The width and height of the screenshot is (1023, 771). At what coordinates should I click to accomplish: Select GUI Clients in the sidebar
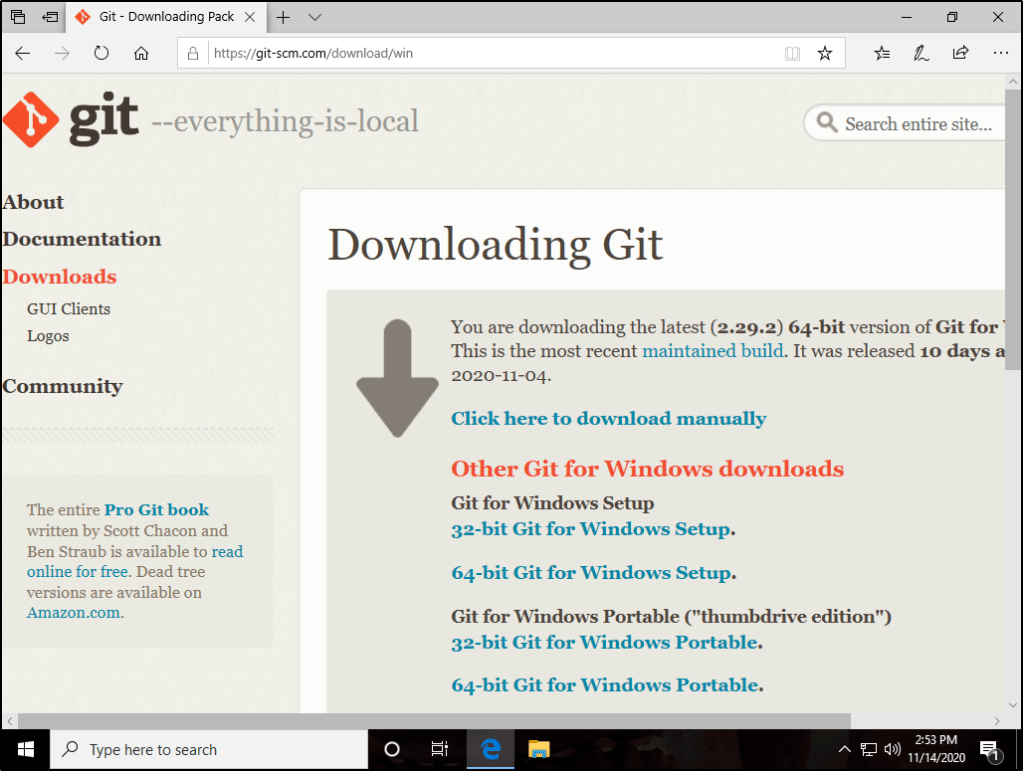pyautogui.click(x=69, y=309)
